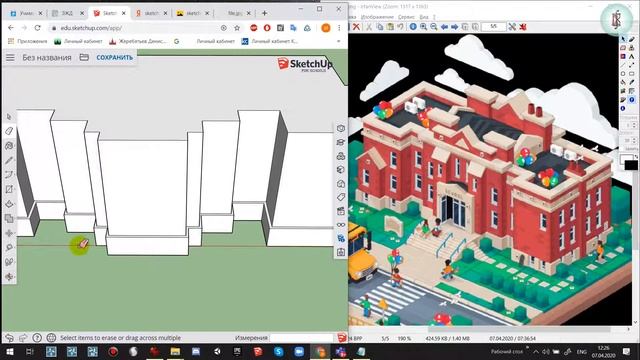Open the Entity Info panel in SketchUp
This screenshot has width=640, height=360.
click(x=341, y=129)
